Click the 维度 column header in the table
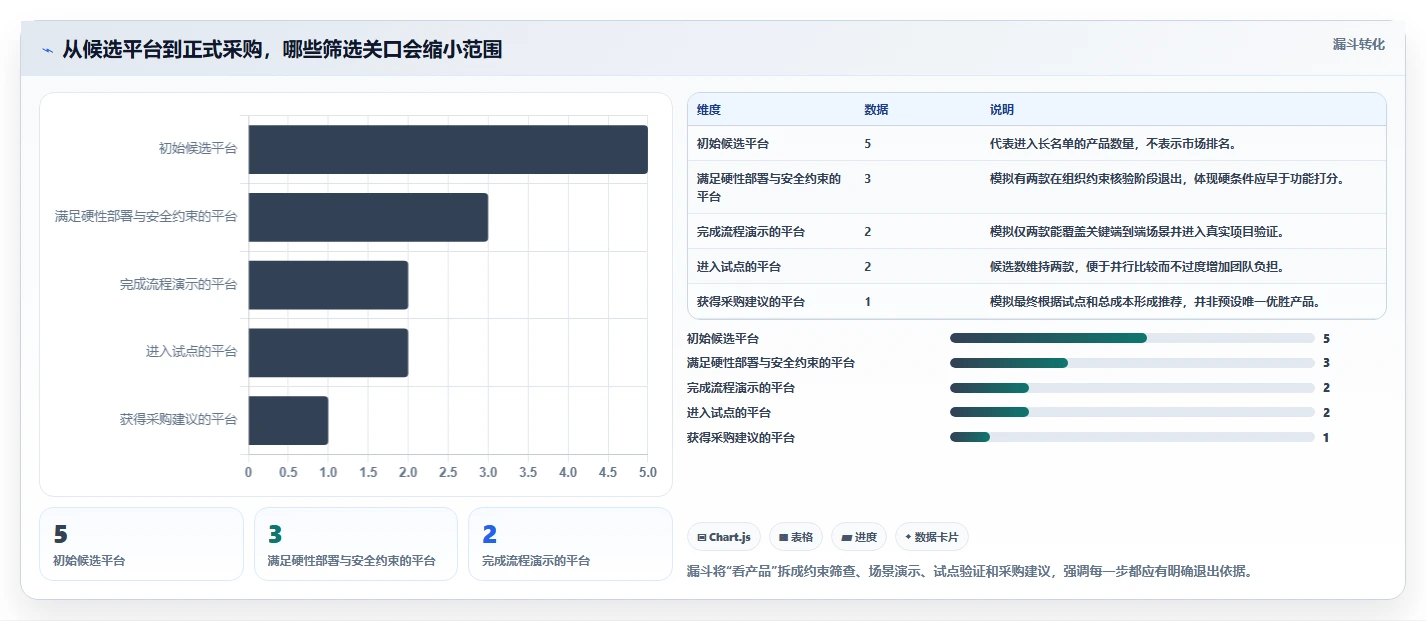 pos(709,109)
